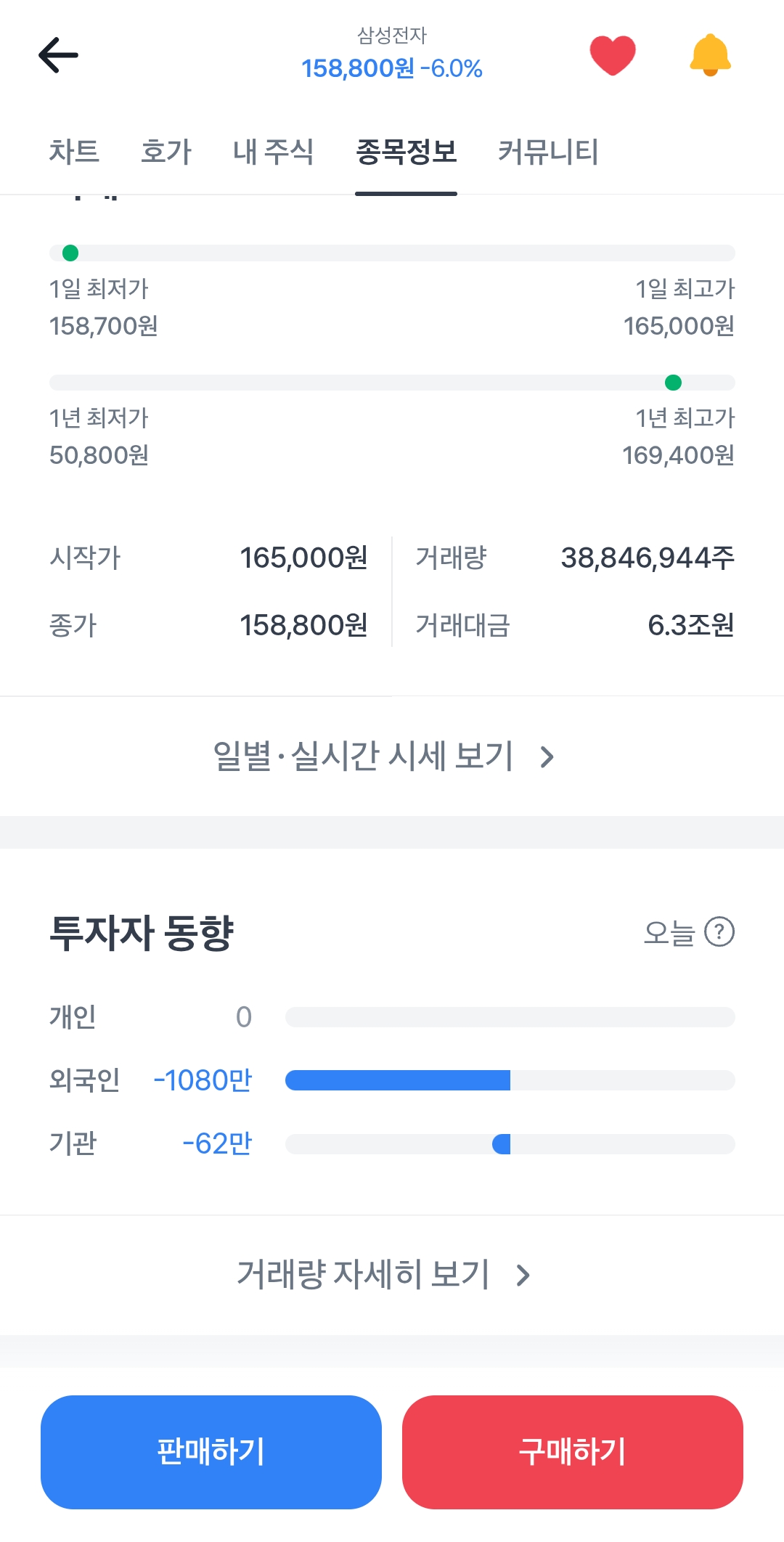Toggle the red heart favorite icon
Image resolution: width=784 pixels, height=1542 pixels.
(612, 55)
